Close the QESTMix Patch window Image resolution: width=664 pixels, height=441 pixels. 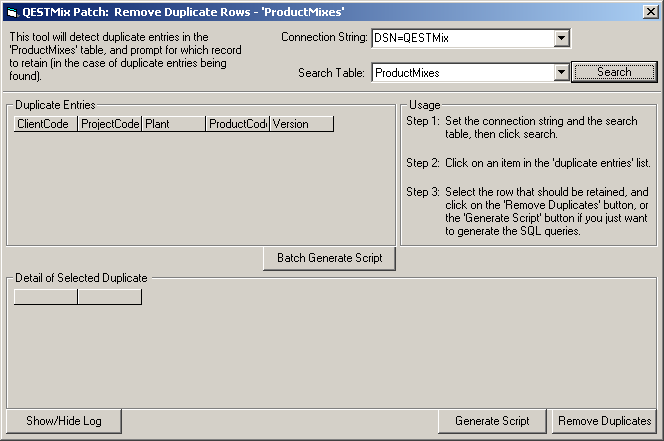(x=650, y=11)
